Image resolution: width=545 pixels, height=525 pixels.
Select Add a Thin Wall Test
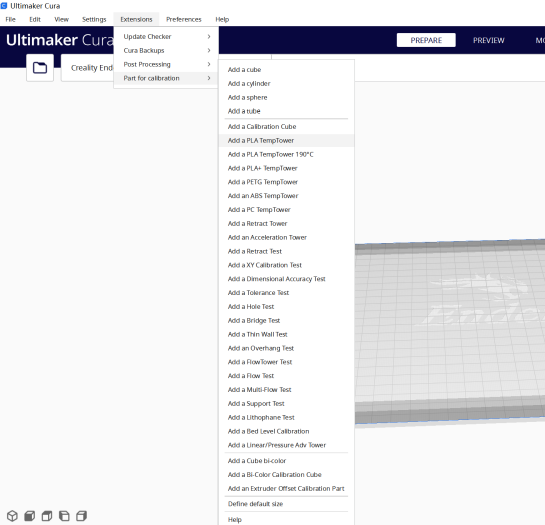click(x=286, y=334)
